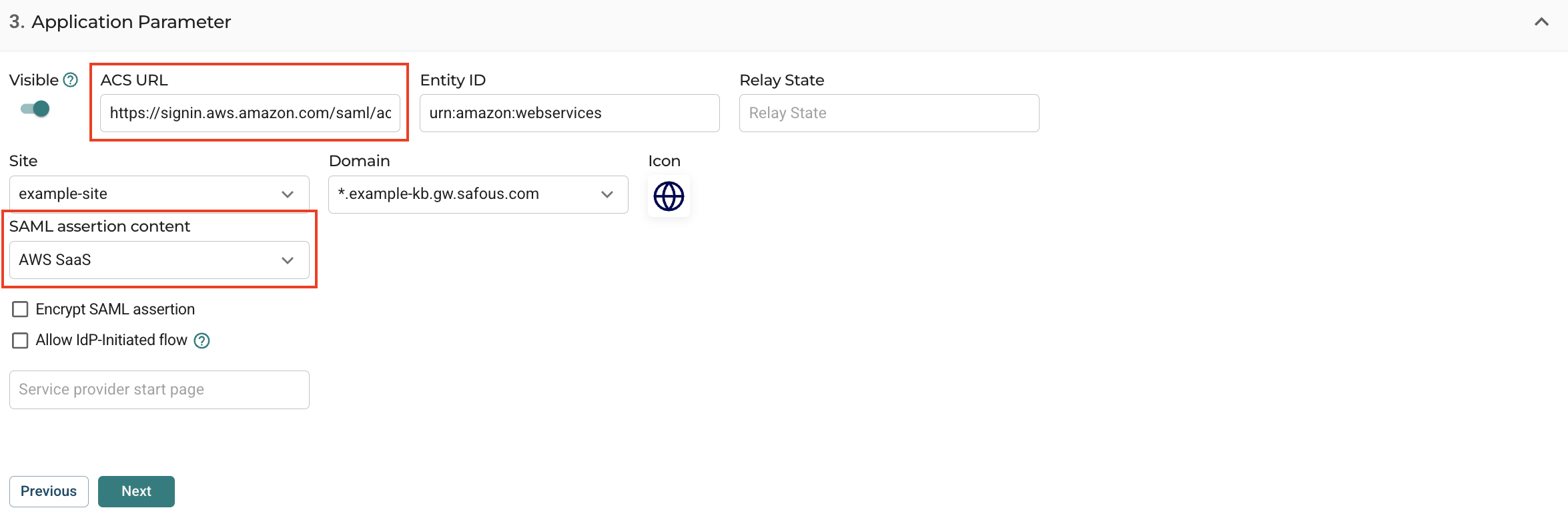Click the help icon next to Visible
Viewport: 1568px width, 518px height.
pyautogui.click(x=70, y=80)
